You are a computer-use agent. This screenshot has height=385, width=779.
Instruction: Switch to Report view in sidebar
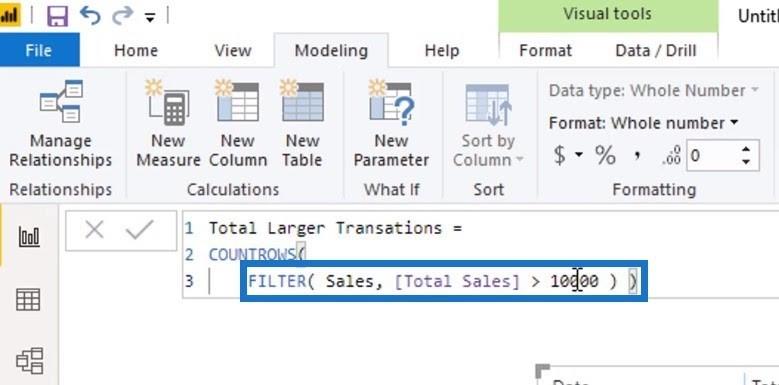click(x=29, y=236)
